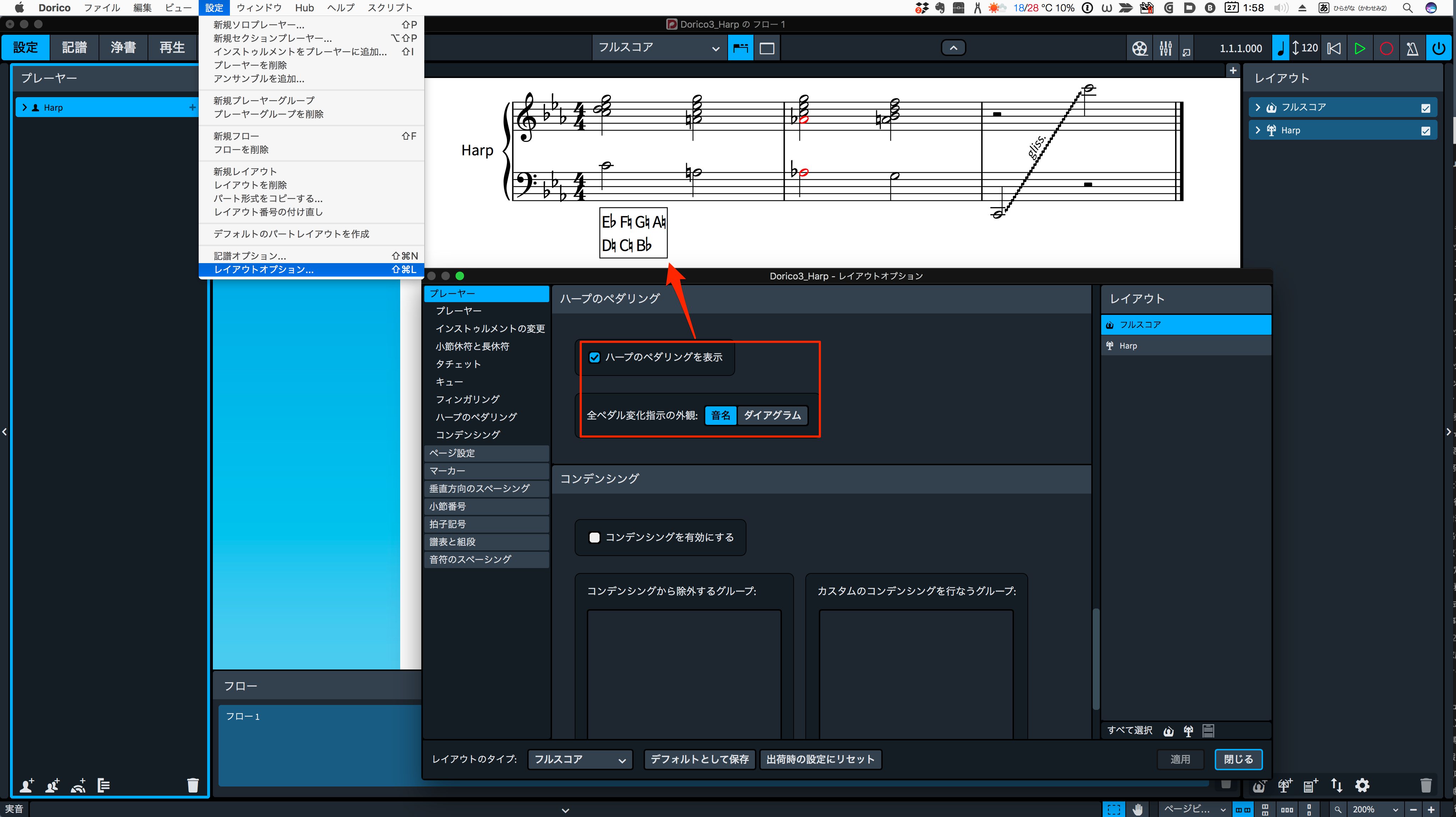The image size is (1456, 817).
Task: Enable コンデンシングを有効にする checkbox
Action: tap(594, 537)
